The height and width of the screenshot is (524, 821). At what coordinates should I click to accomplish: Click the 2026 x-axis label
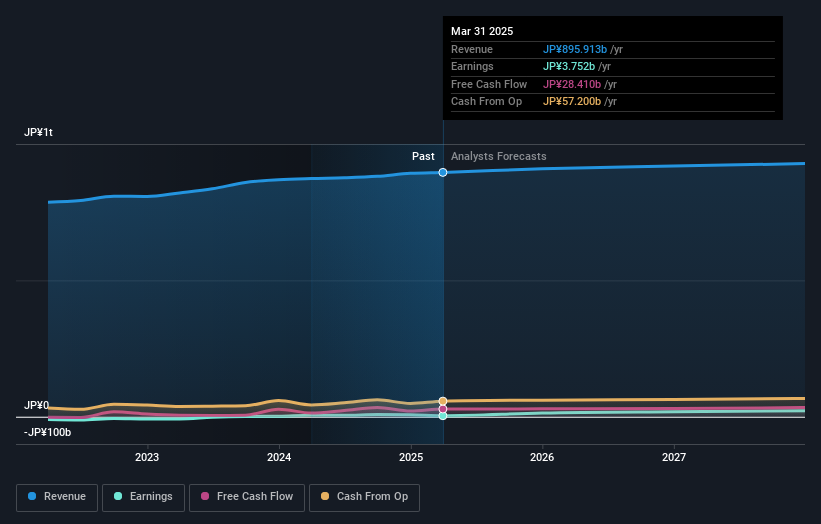pyautogui.click(x=542, y=457)
